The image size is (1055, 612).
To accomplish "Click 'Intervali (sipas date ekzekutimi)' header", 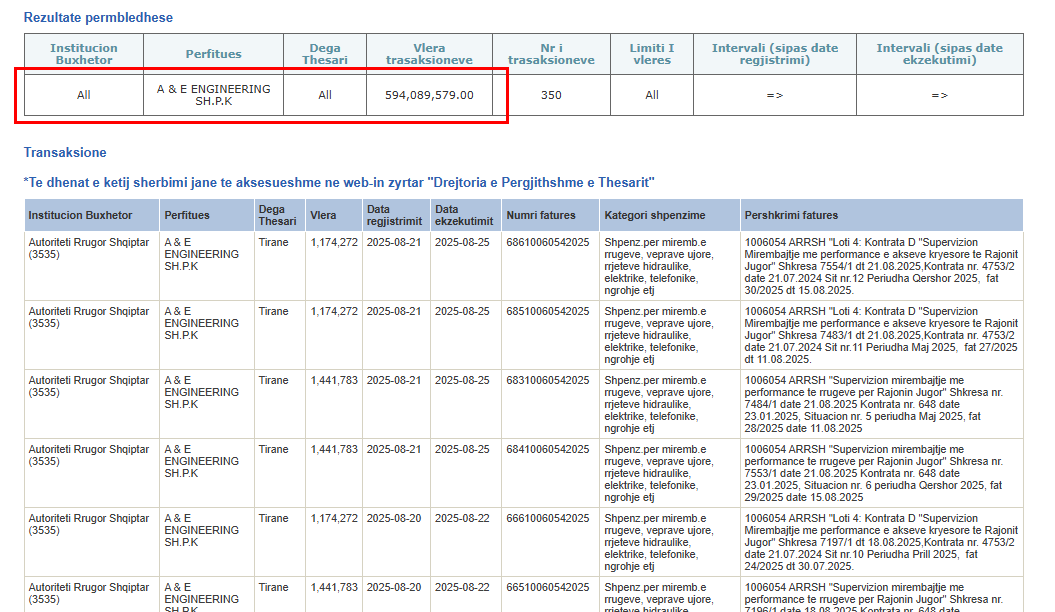I will click(x=939, y=54).
